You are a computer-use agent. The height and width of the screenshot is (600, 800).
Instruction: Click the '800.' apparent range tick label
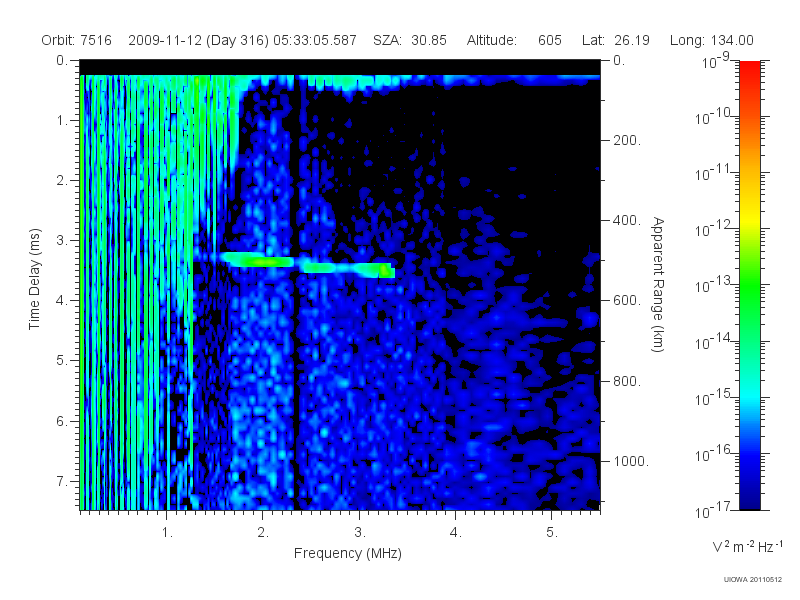tap(627, 381)
